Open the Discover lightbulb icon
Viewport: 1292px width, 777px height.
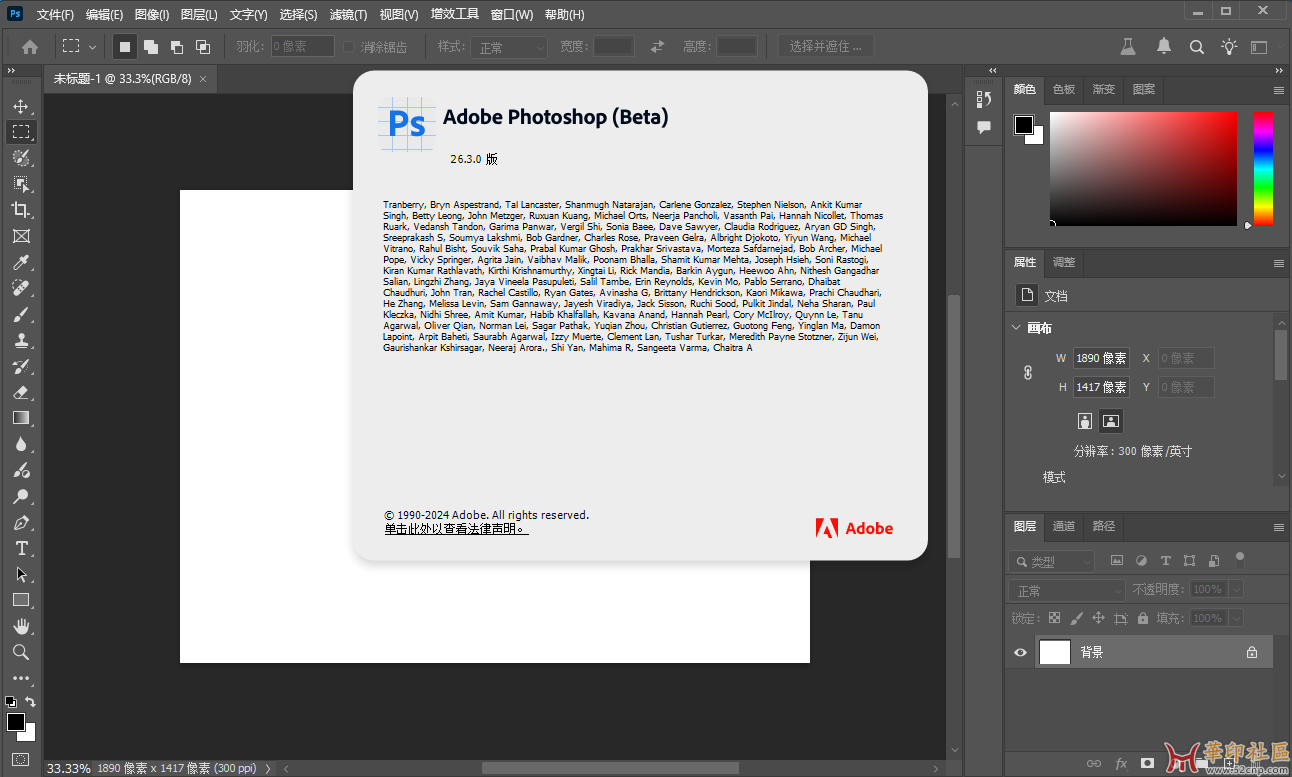[1229, 46]
